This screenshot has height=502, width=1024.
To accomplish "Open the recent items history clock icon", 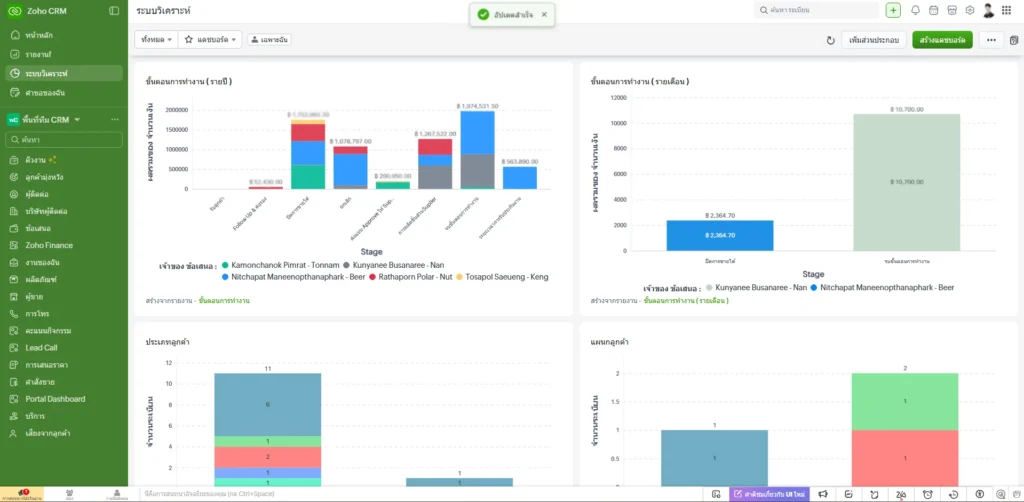I will click(953, 494).
